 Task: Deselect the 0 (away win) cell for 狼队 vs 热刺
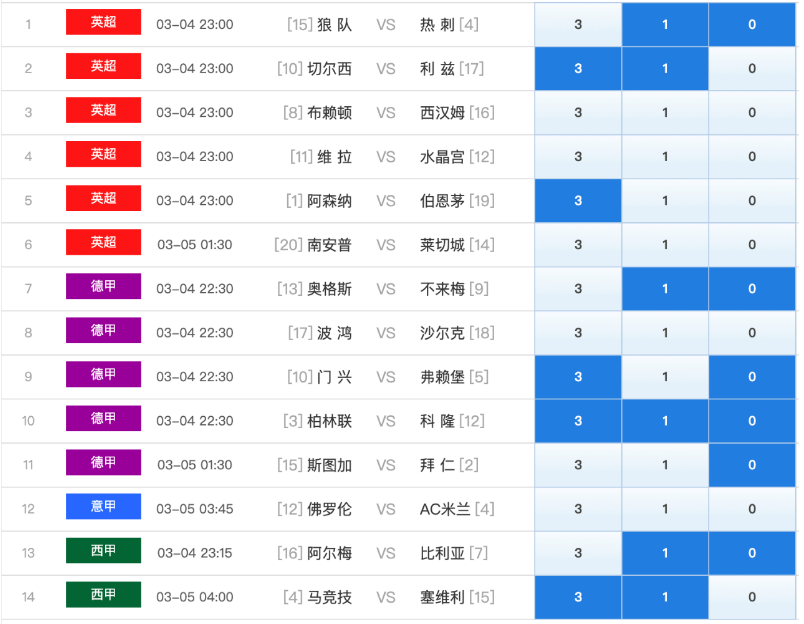click(752, 24)
